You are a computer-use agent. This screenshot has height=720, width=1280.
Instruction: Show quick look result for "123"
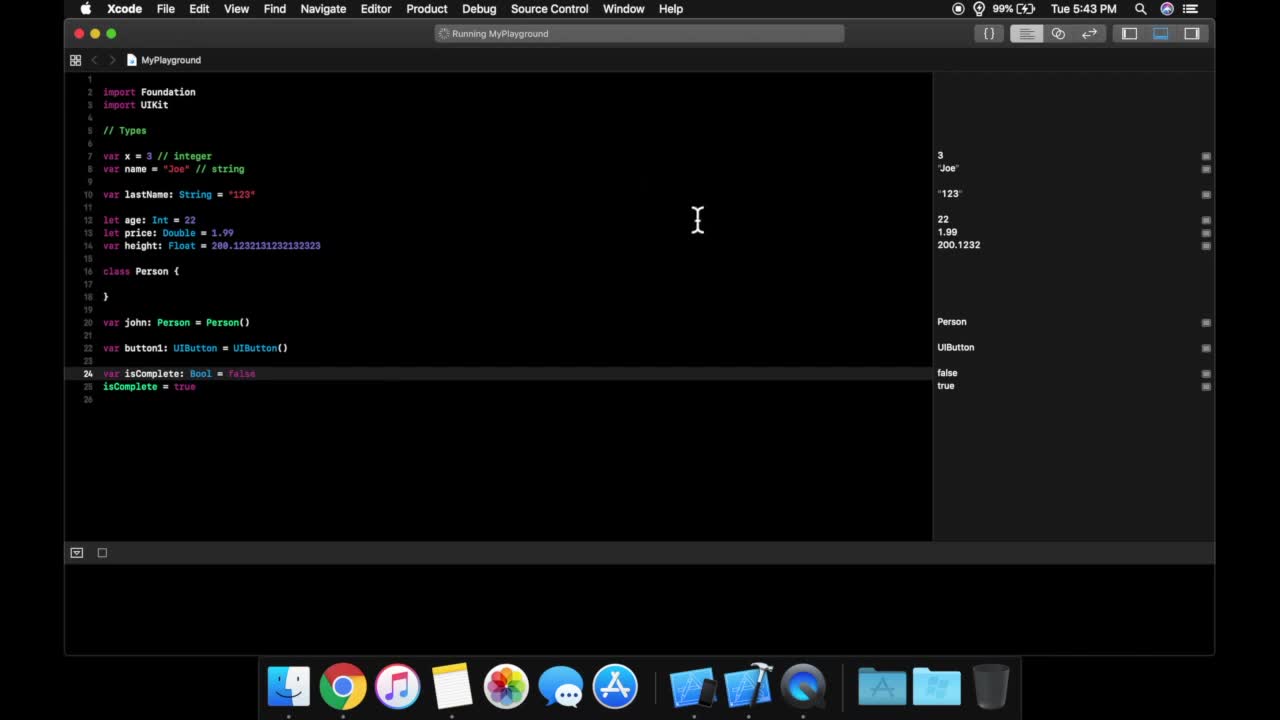click(x=1206, y=194)
